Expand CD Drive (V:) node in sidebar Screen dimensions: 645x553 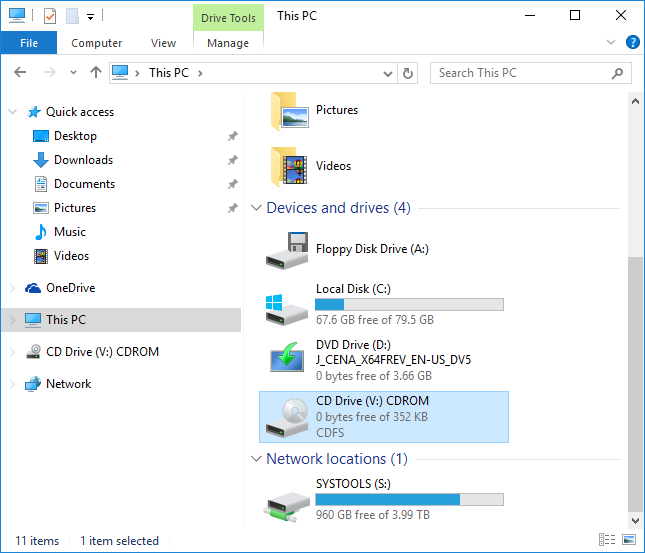click(13, 352)
